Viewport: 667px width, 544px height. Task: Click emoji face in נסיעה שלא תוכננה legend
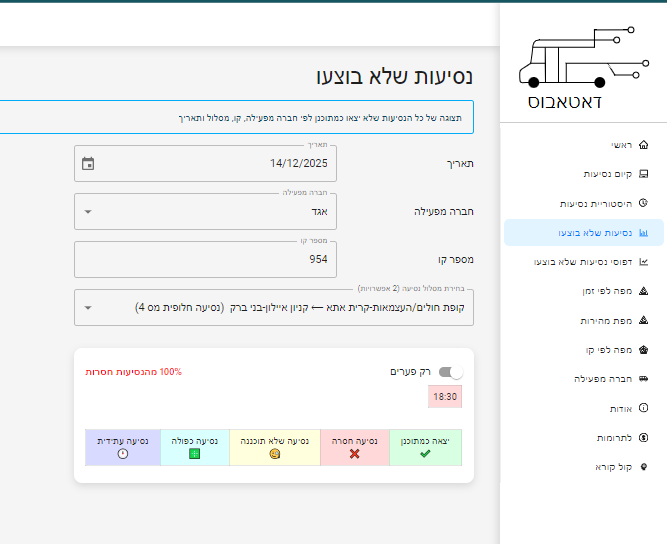coord(275,454)
